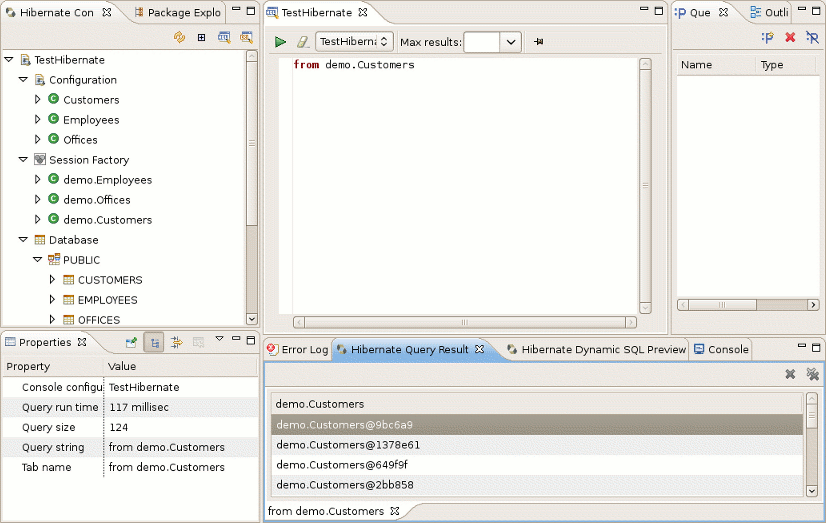Select the EMPLOYEES database table
Viewport: 826px width, 523px height.
[x=107, y=300]
